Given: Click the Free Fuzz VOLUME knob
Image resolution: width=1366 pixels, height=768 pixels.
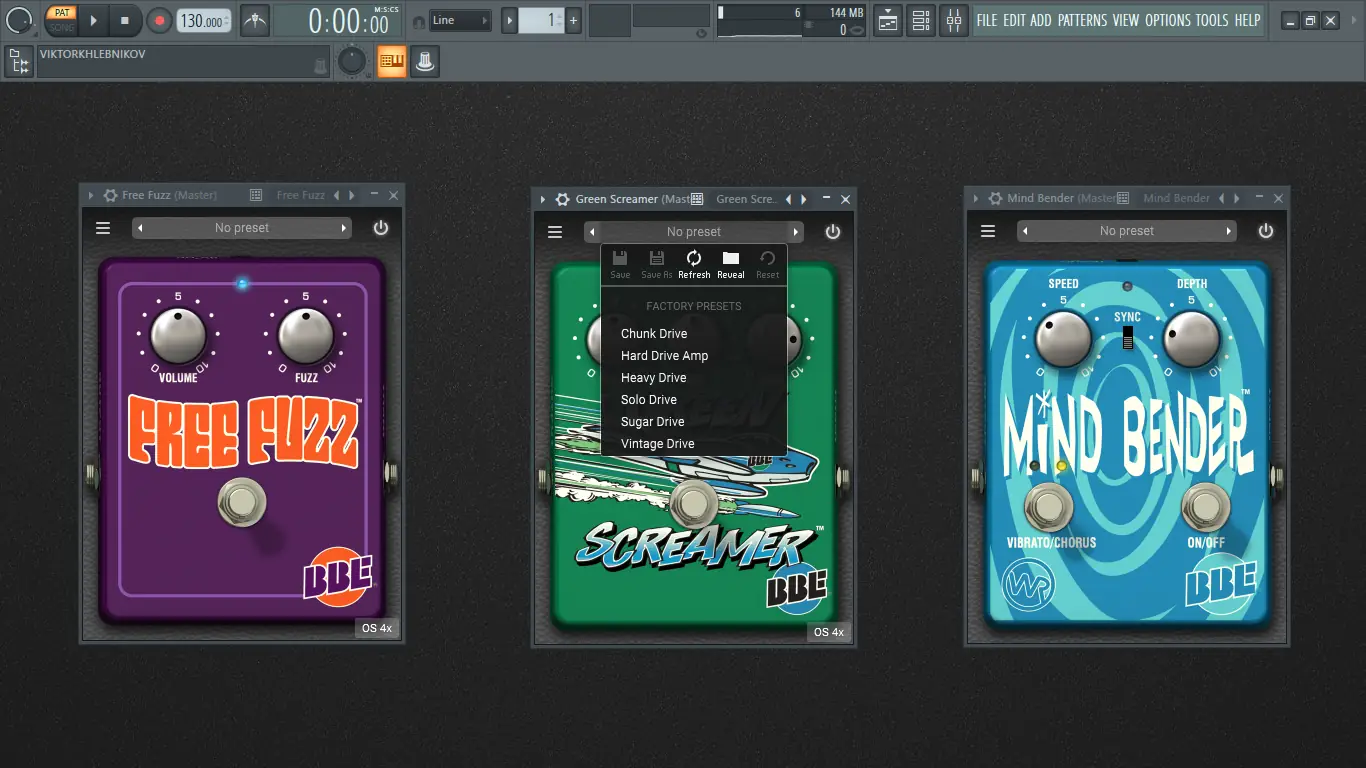Looking at the screenshot, I should tap(178, 336).
